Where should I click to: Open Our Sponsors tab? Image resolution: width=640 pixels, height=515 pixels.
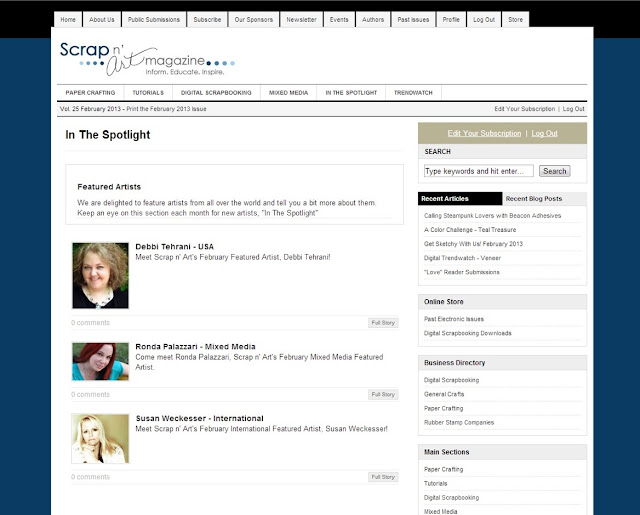pyautogui.click(x=253, y=20)
